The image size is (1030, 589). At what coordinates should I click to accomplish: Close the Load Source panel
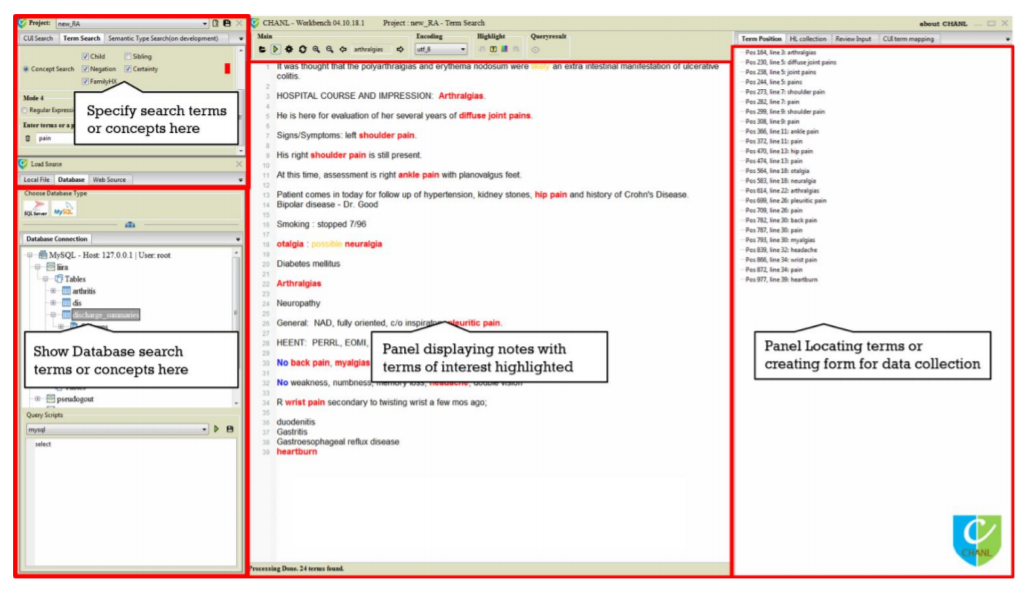[x=239, y=164]
